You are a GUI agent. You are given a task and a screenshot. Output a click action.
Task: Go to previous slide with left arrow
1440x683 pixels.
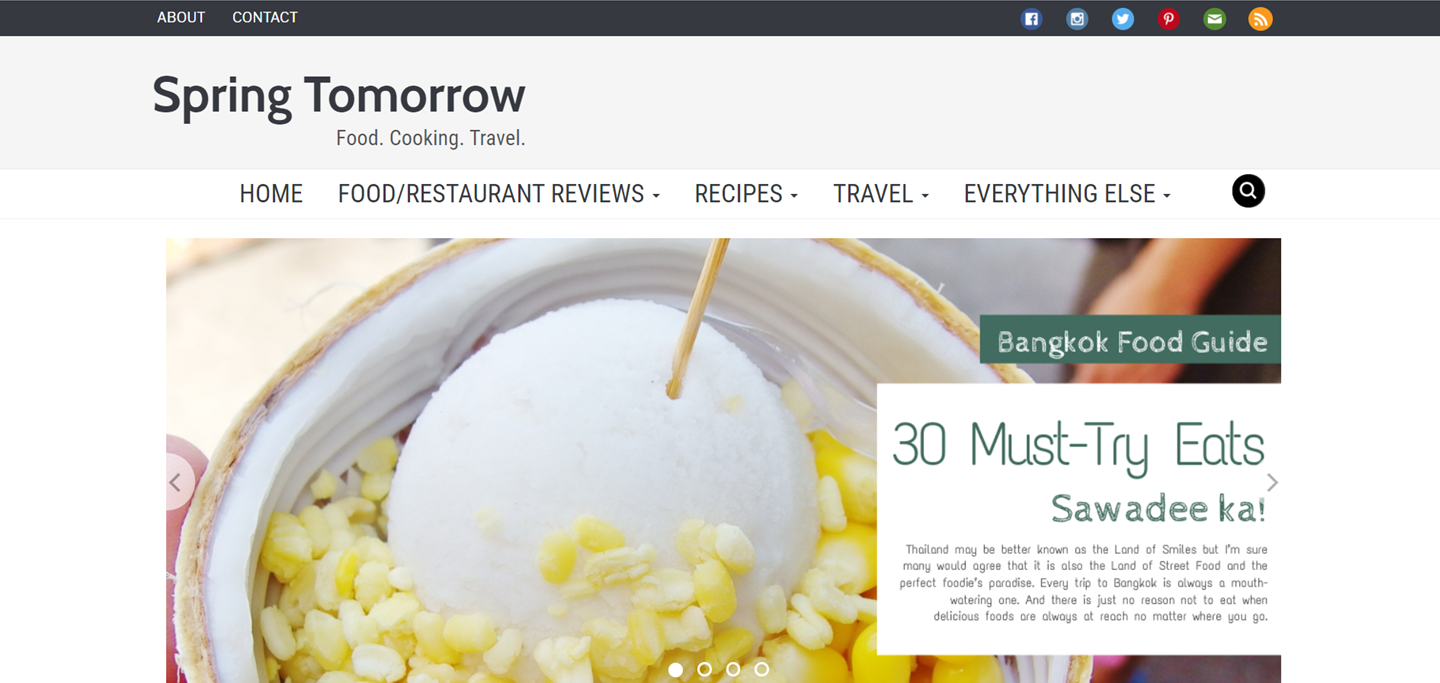(x=176, y=483)
